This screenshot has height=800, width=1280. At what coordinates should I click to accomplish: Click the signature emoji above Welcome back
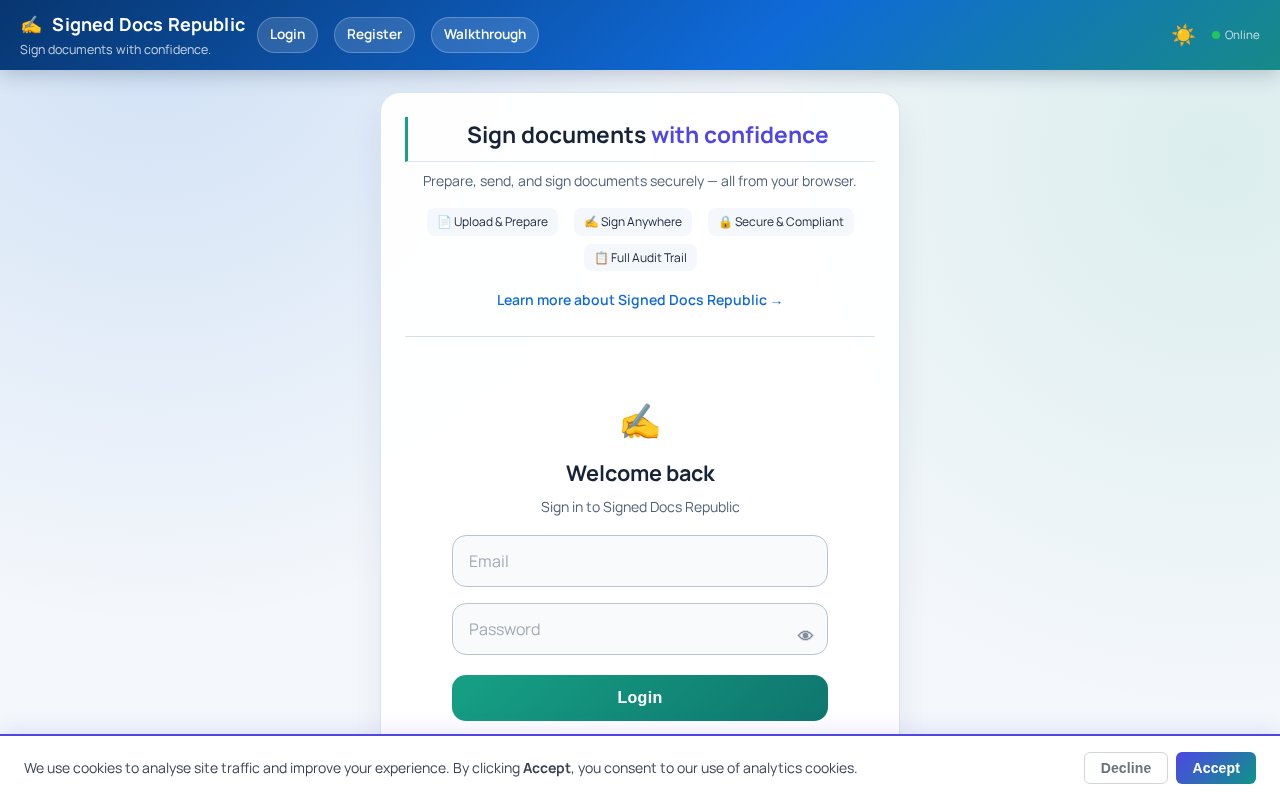tap(640, 421)
